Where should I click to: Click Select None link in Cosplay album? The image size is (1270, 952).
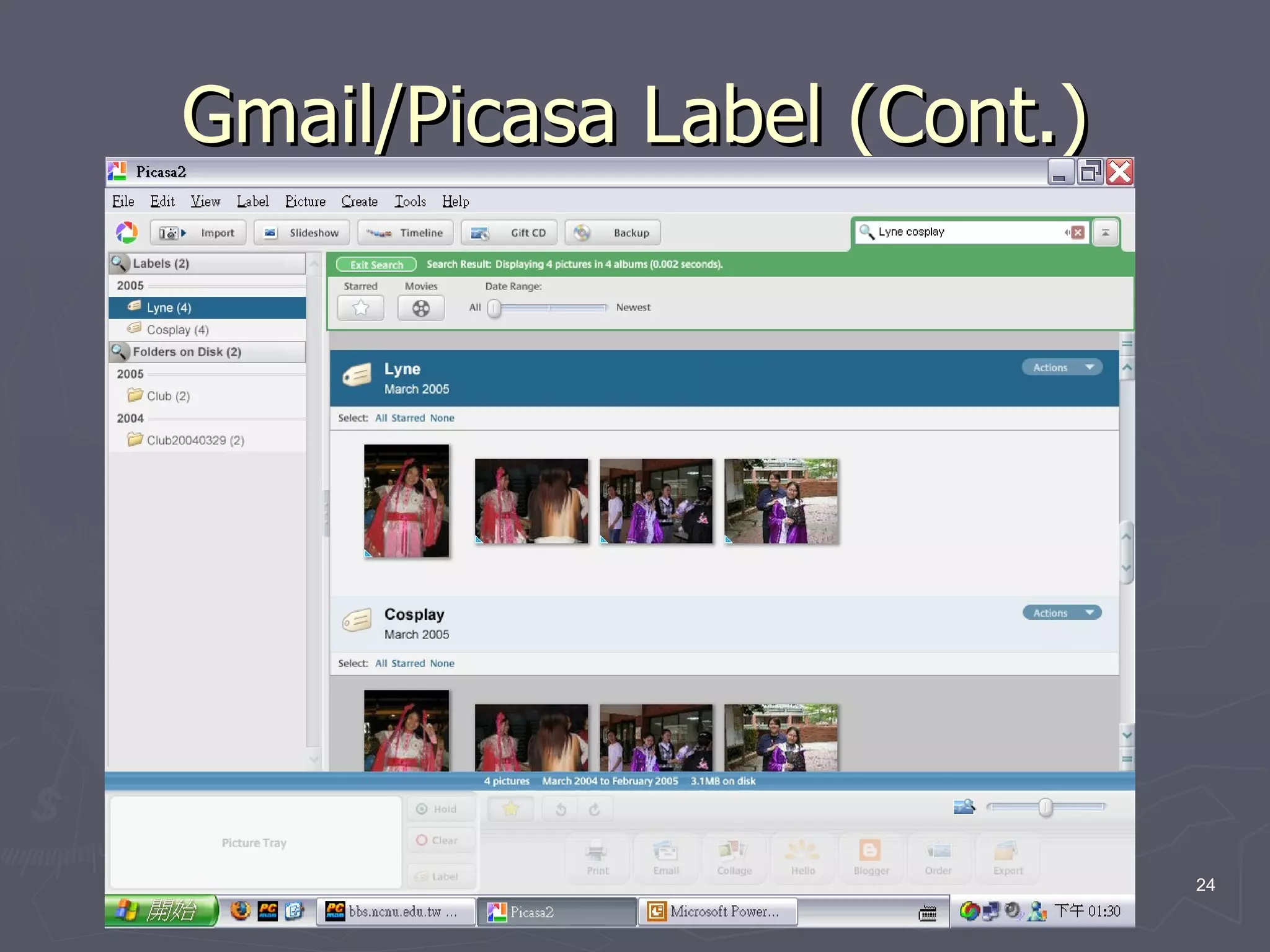[442, 664]
